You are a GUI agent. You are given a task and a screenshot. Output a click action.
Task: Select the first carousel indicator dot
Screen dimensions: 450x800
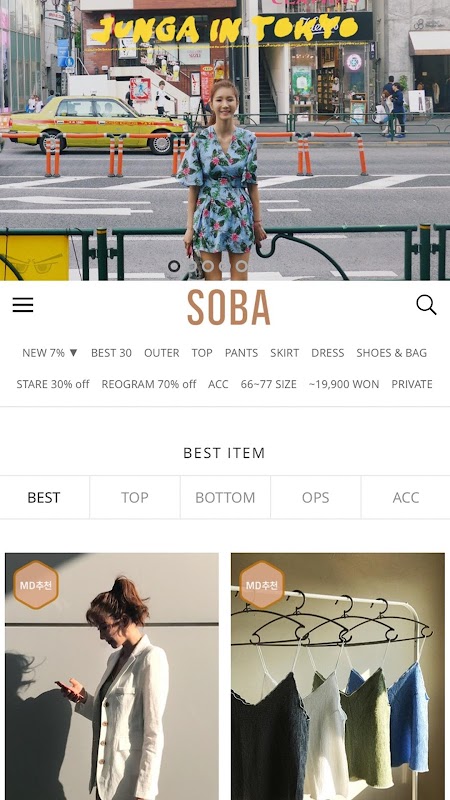pyautogui.click(x=174, y=266)
